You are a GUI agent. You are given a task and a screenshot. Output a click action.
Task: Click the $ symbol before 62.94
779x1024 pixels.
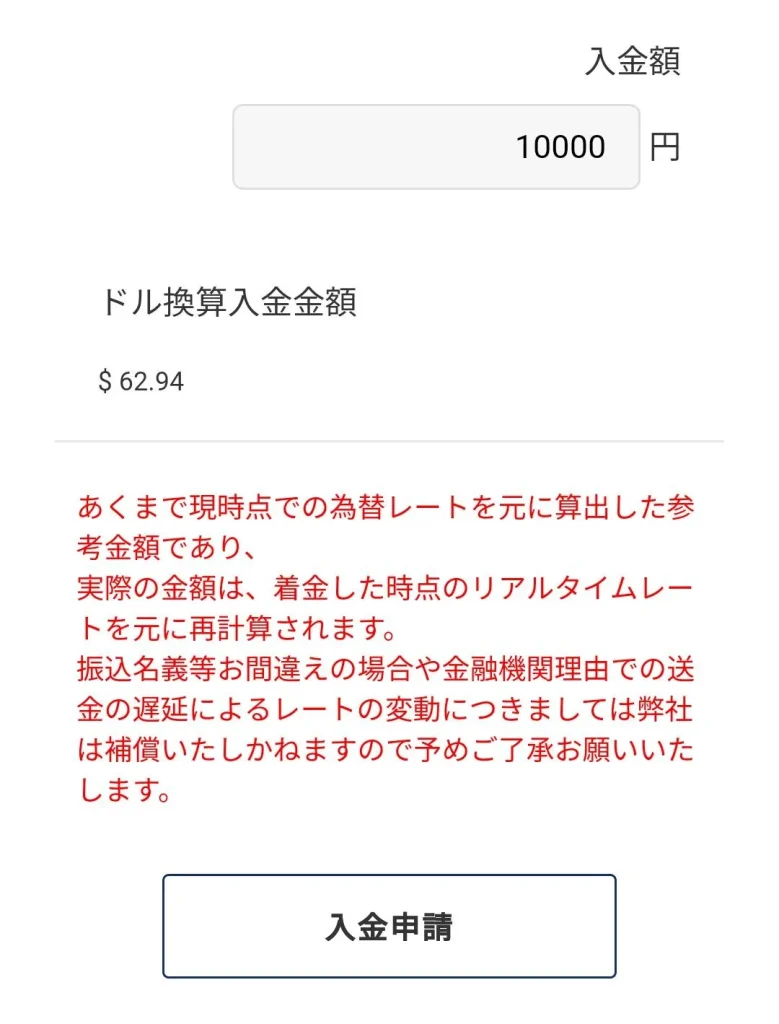coord(105,382)
